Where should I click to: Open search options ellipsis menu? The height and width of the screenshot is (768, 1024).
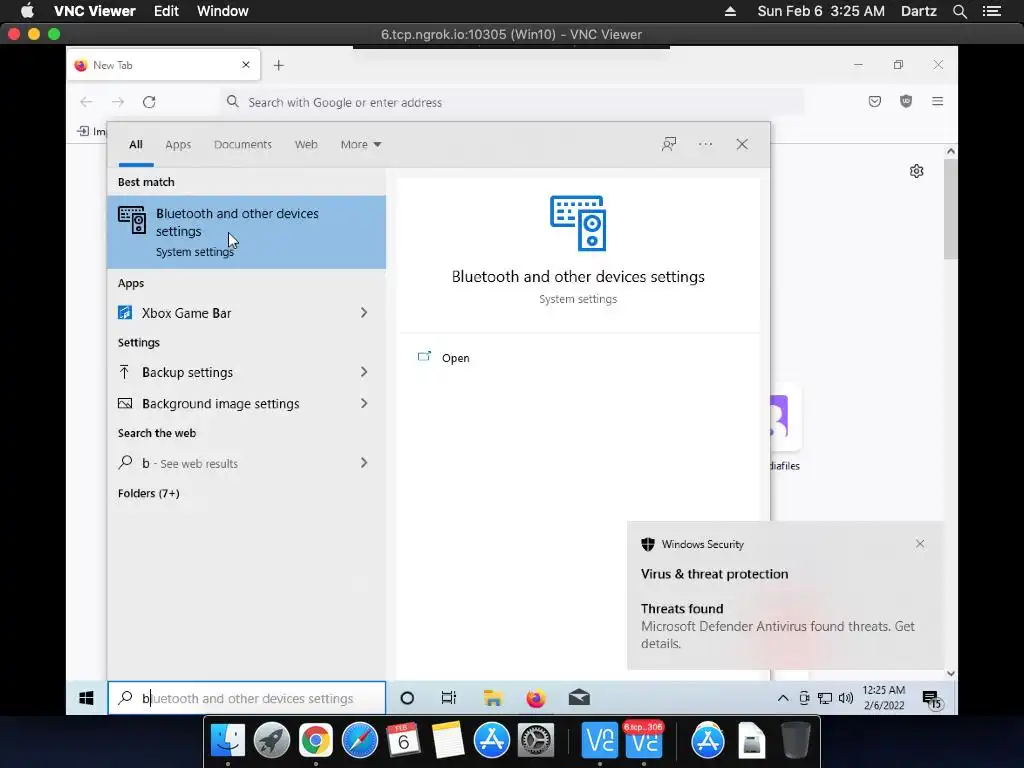click(705, 144)
